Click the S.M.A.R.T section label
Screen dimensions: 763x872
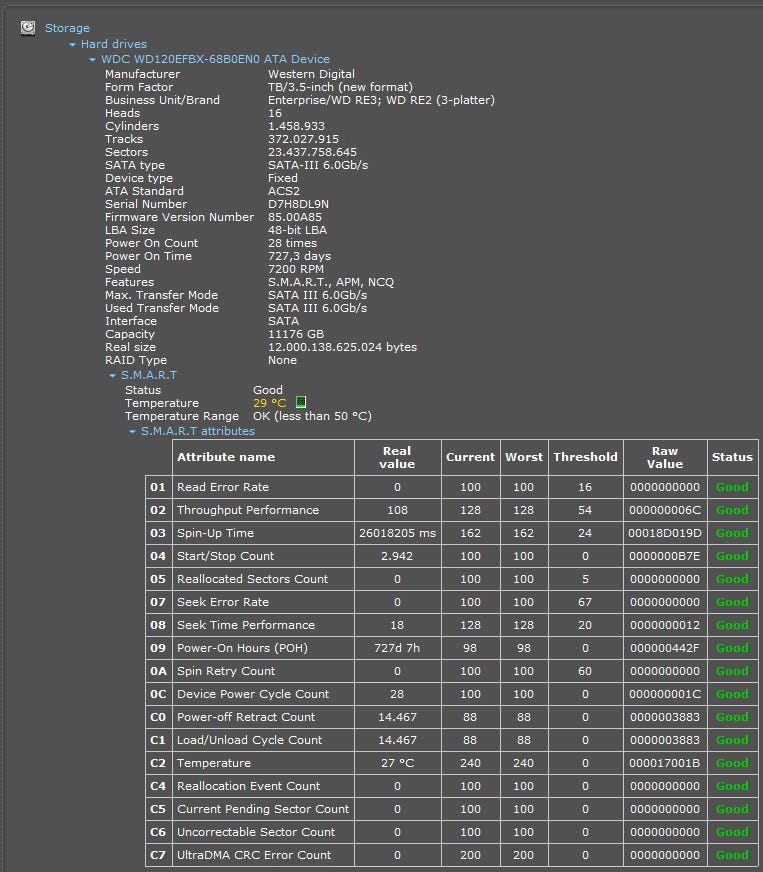148,375
